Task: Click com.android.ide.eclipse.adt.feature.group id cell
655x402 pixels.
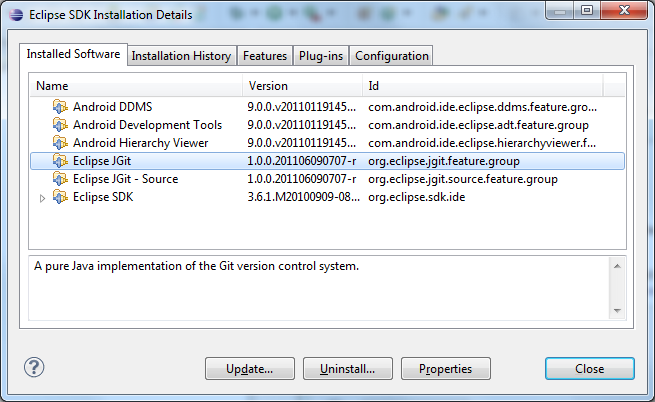Action: tap(478, 125)
